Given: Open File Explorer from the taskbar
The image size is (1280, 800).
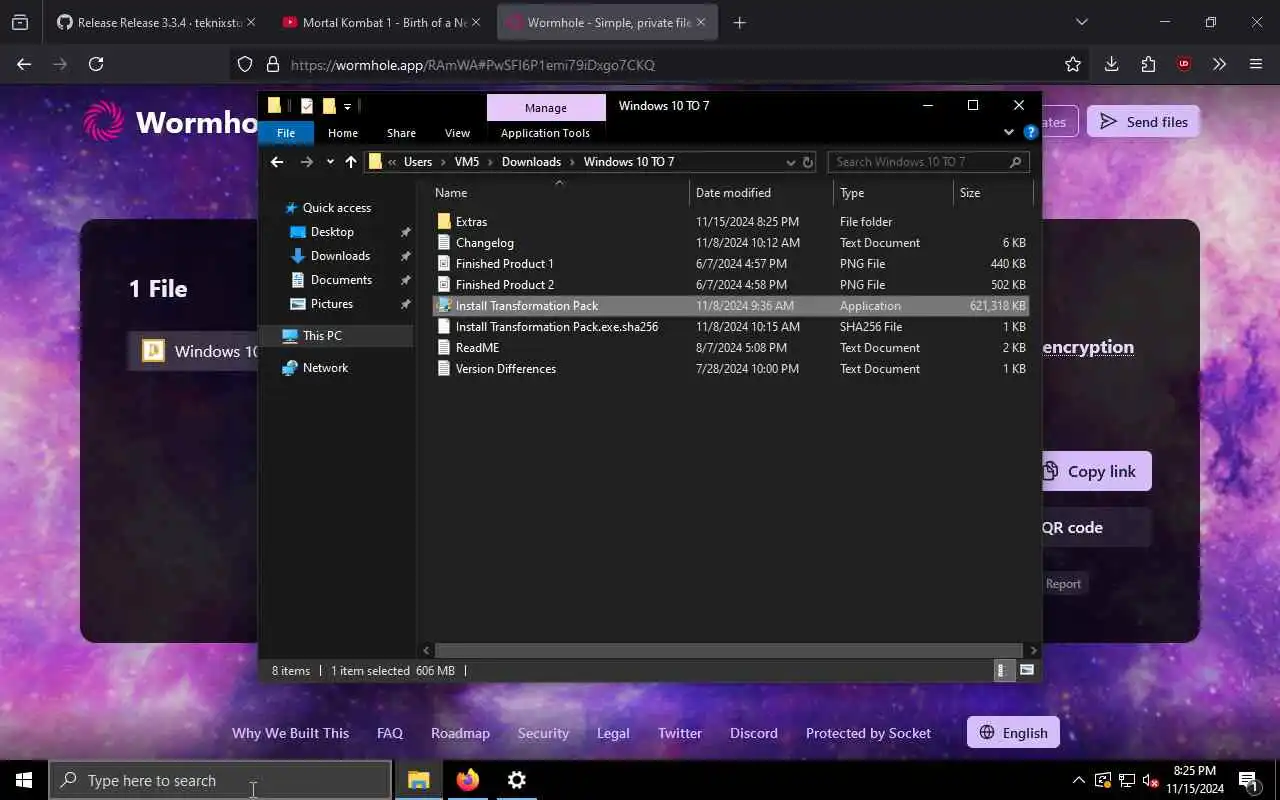Looking at the screenshot, I should click(419, 780).
